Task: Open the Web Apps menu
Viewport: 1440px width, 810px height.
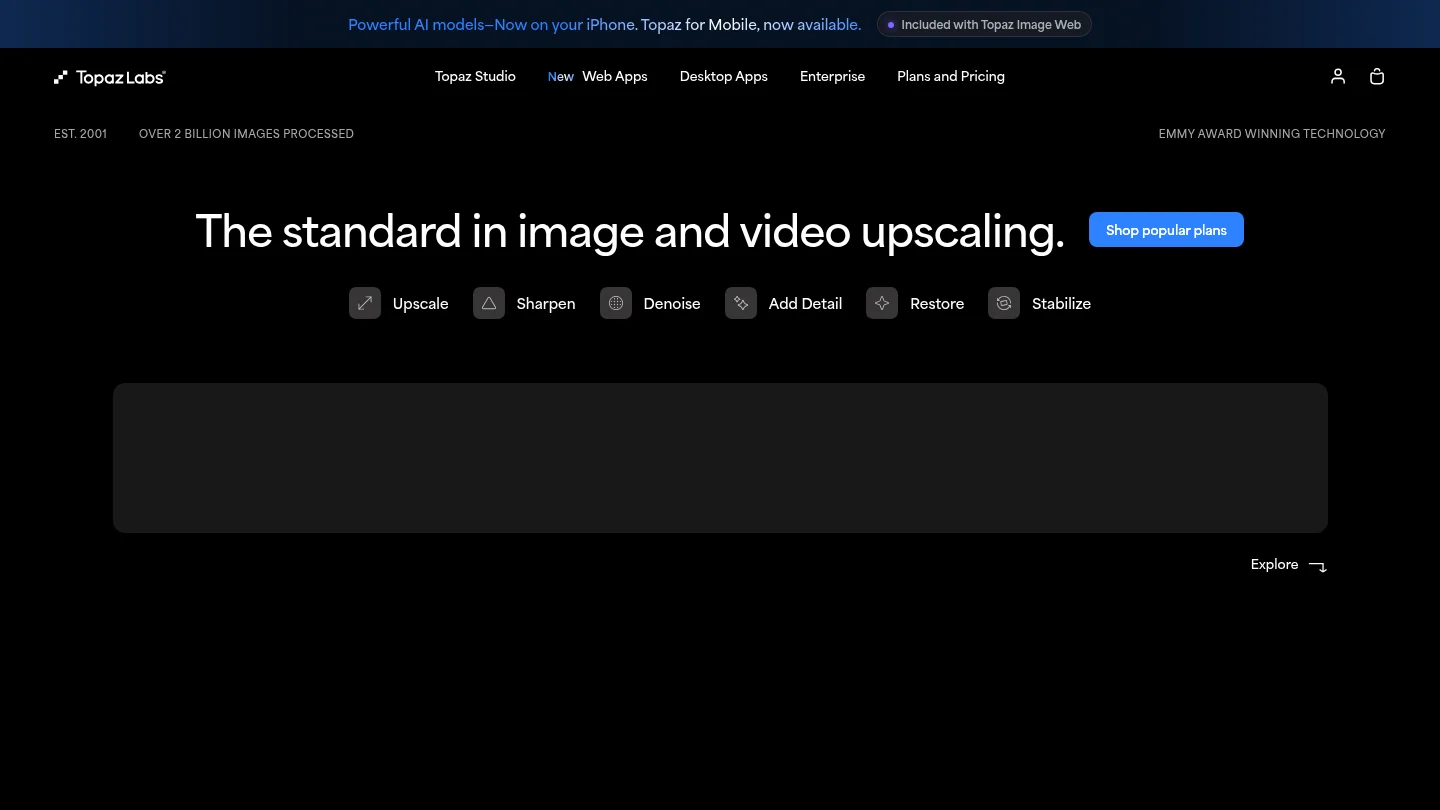Action: pos(615,76)
